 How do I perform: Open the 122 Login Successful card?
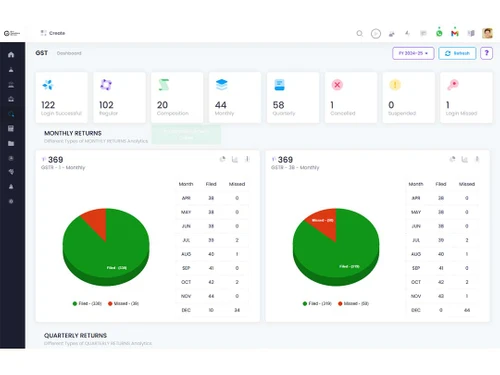coord(62,98)
